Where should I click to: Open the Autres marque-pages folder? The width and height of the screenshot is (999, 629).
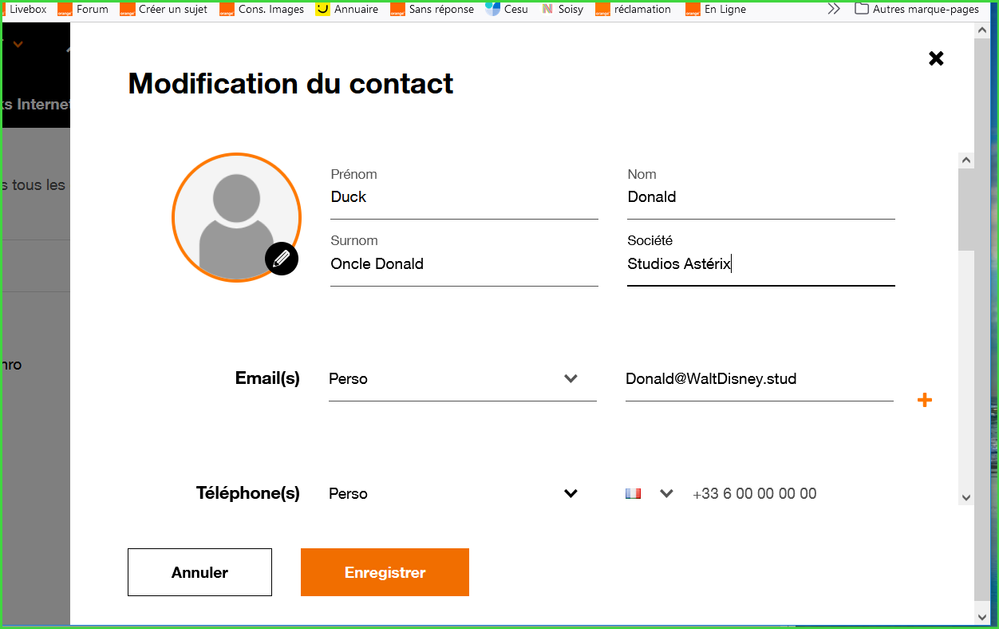click(917, 9)
